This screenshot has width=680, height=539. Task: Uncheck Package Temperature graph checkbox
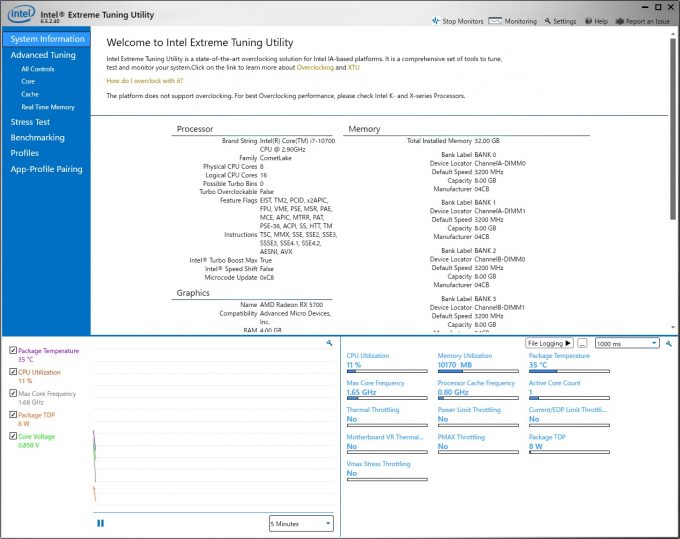click(13, 350)
